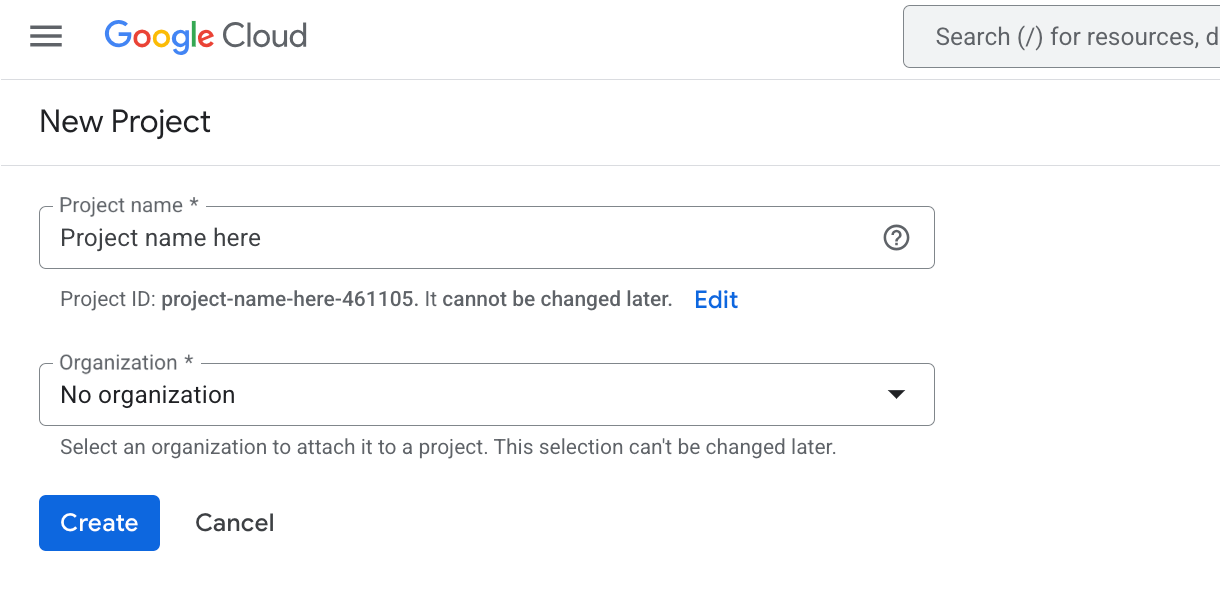Image resolution: width=1220 pixels, height=595 pixels.
Task: Click the New Project page heading
Action: click(x=125, y=122)
